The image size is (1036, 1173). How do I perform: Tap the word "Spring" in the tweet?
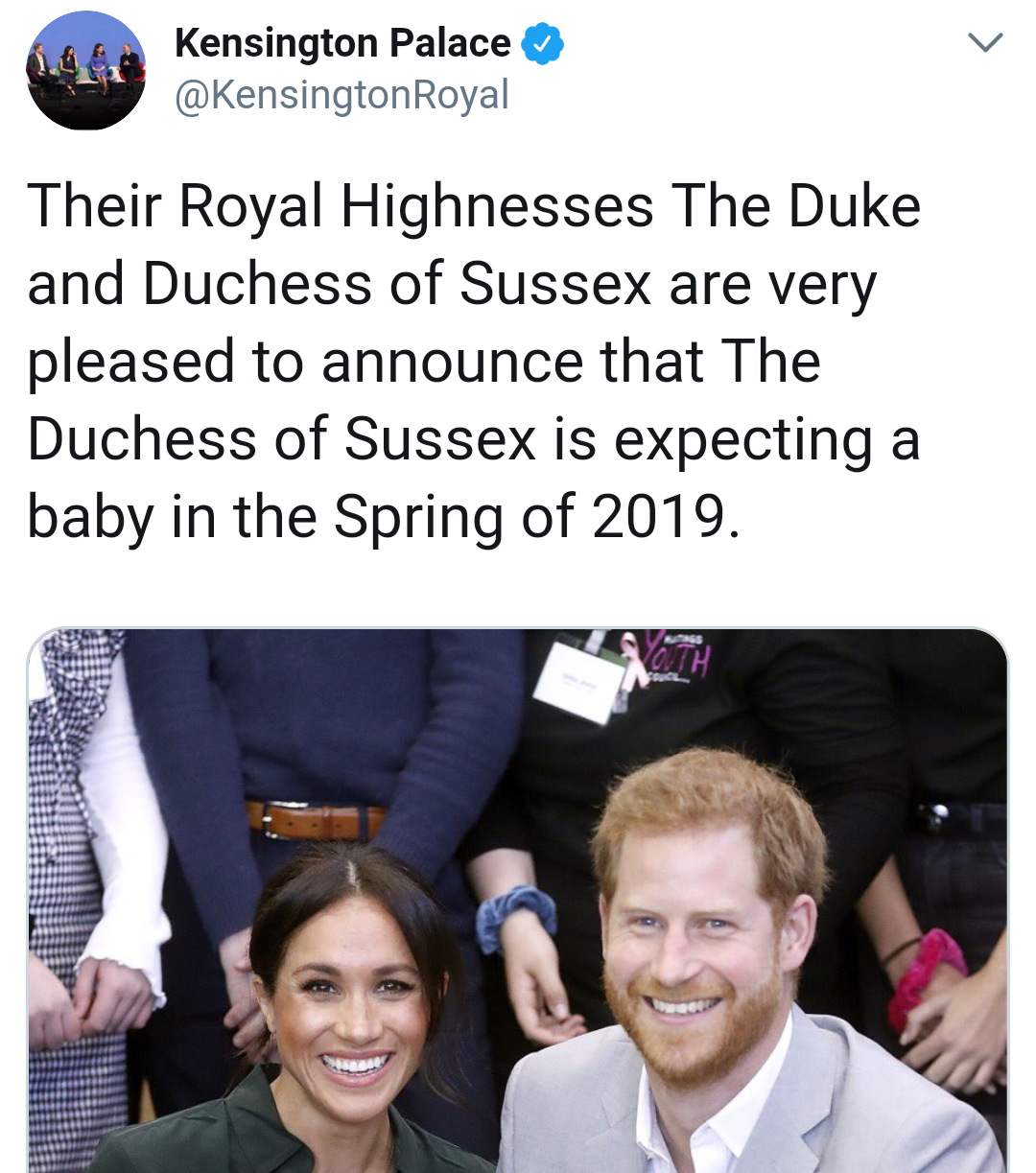pos(420,519)
